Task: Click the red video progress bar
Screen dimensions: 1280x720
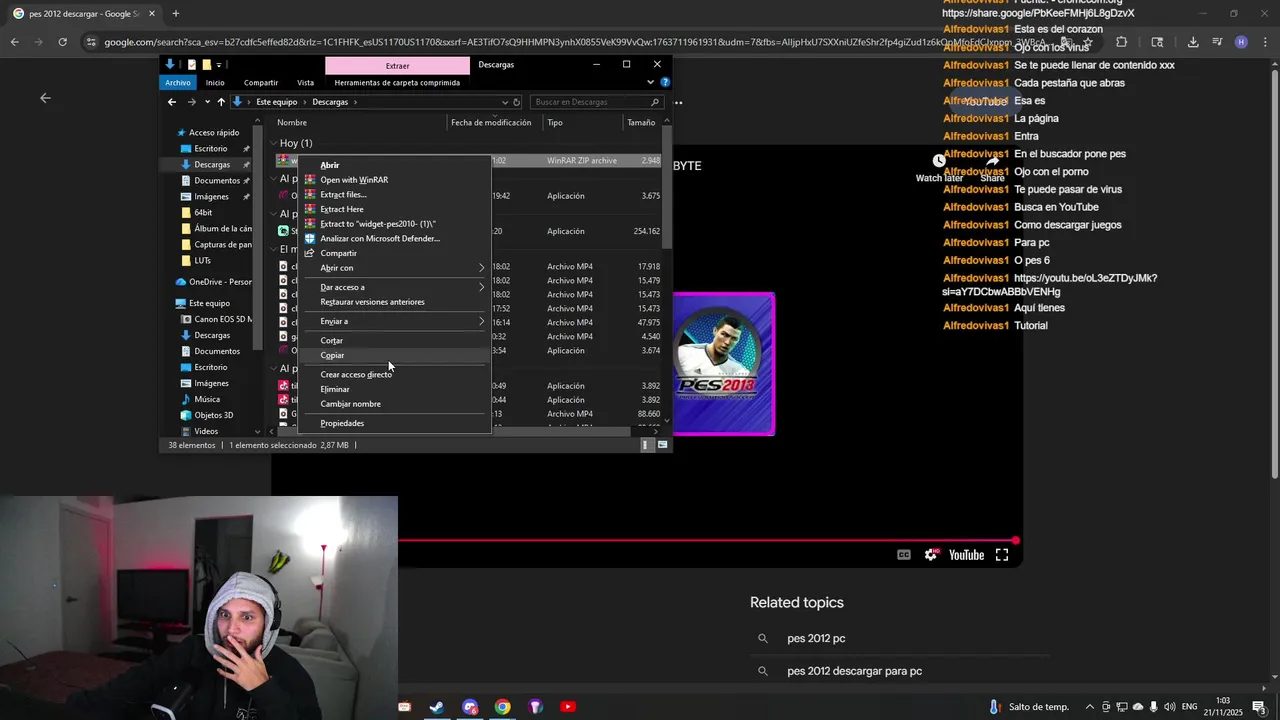Action: click(707, 541)
